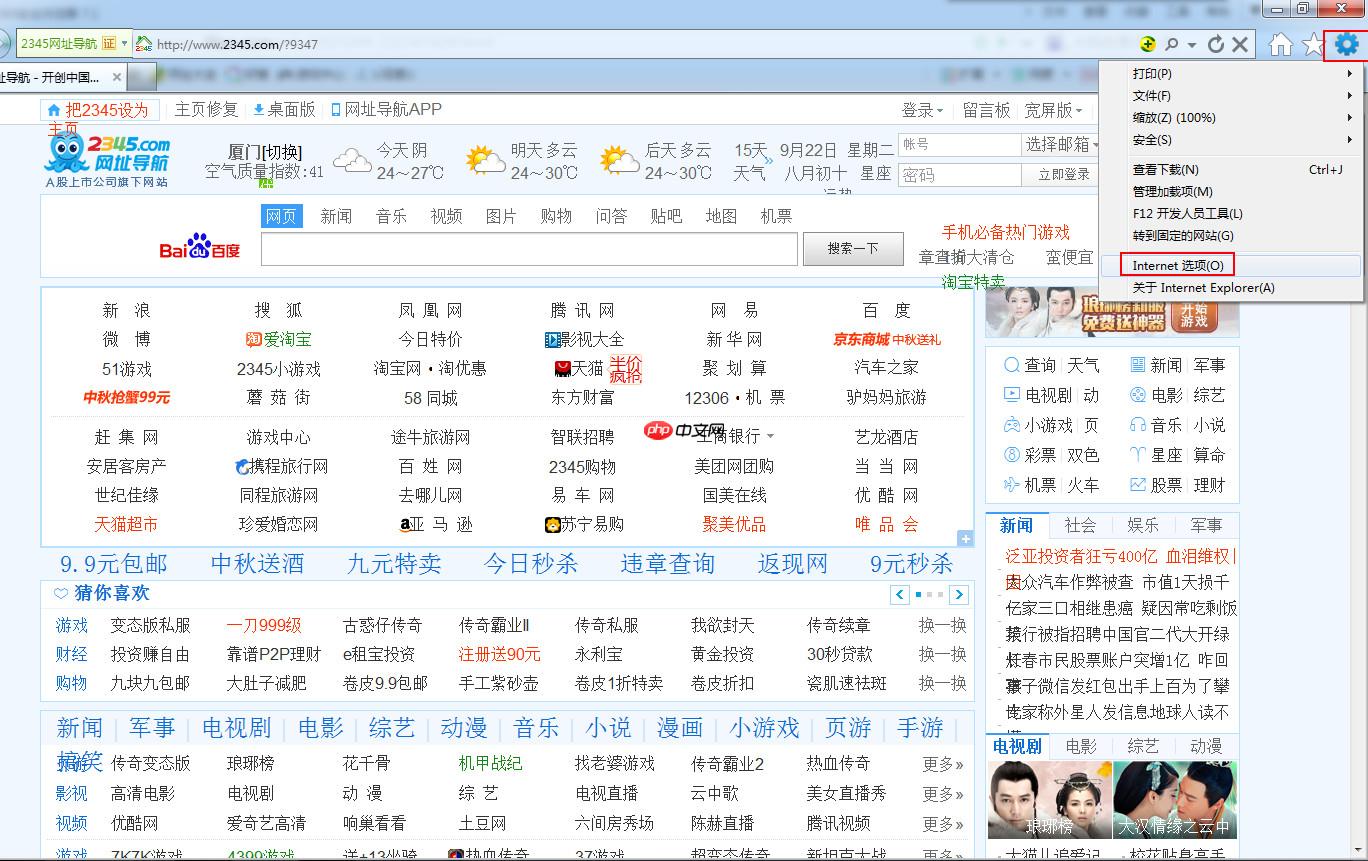Screen dimensions: 1368x861
Task: Select the 社会 news tab
Action: coord(1080,525)
